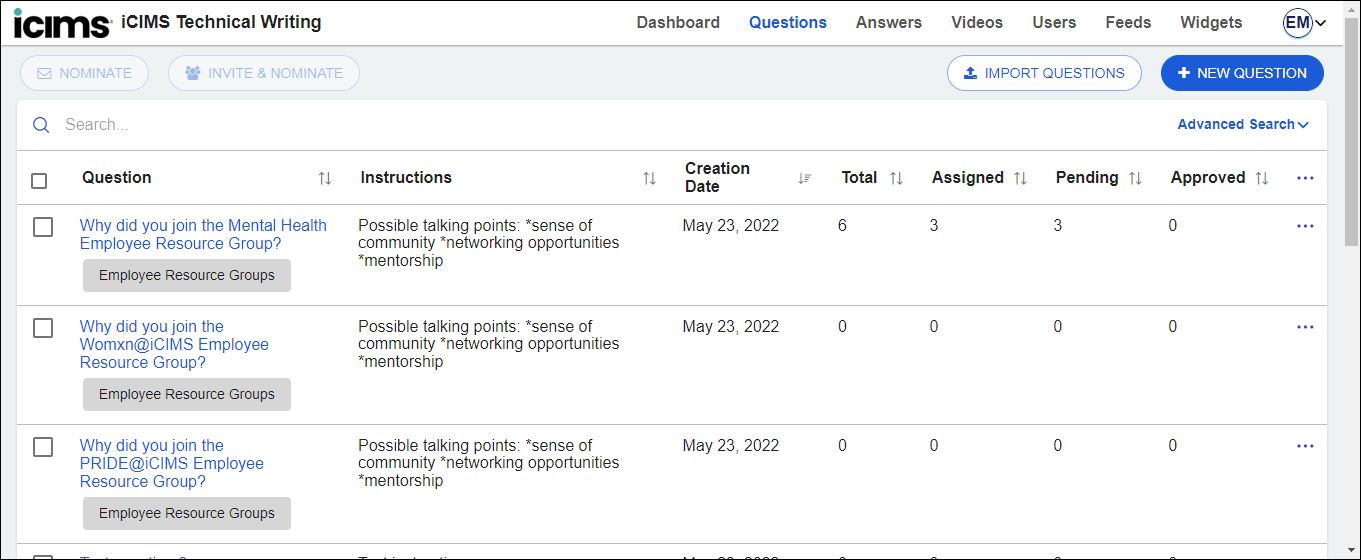Select the PRIDE@iCIMS question checkbox
The height and width of the screenshot is (560, 1361).
pyautogui.click(x=43, y=447)
